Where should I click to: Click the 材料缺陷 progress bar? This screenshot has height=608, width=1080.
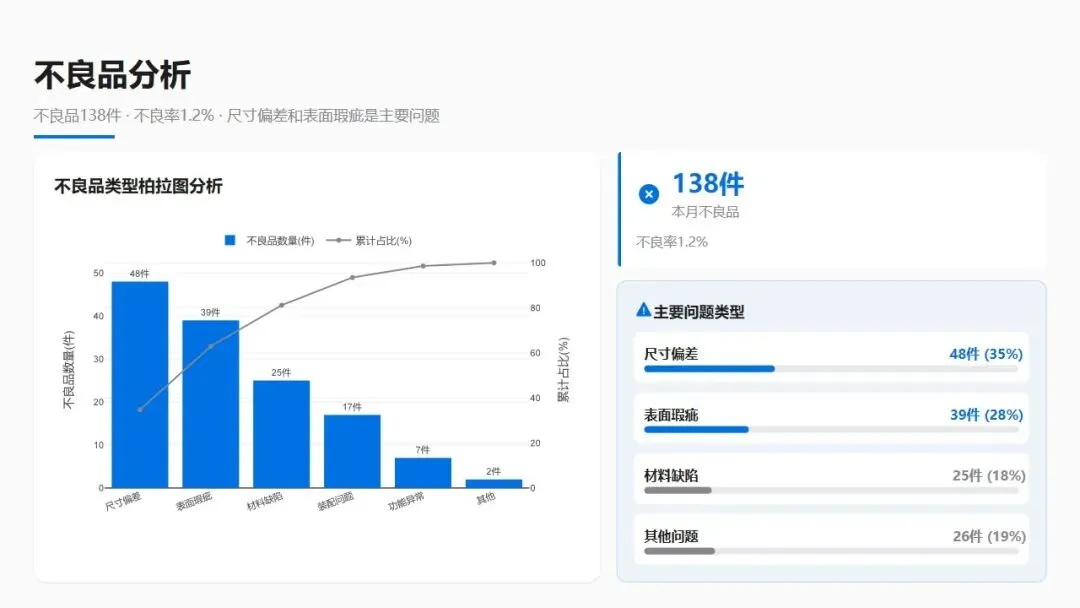831,490
